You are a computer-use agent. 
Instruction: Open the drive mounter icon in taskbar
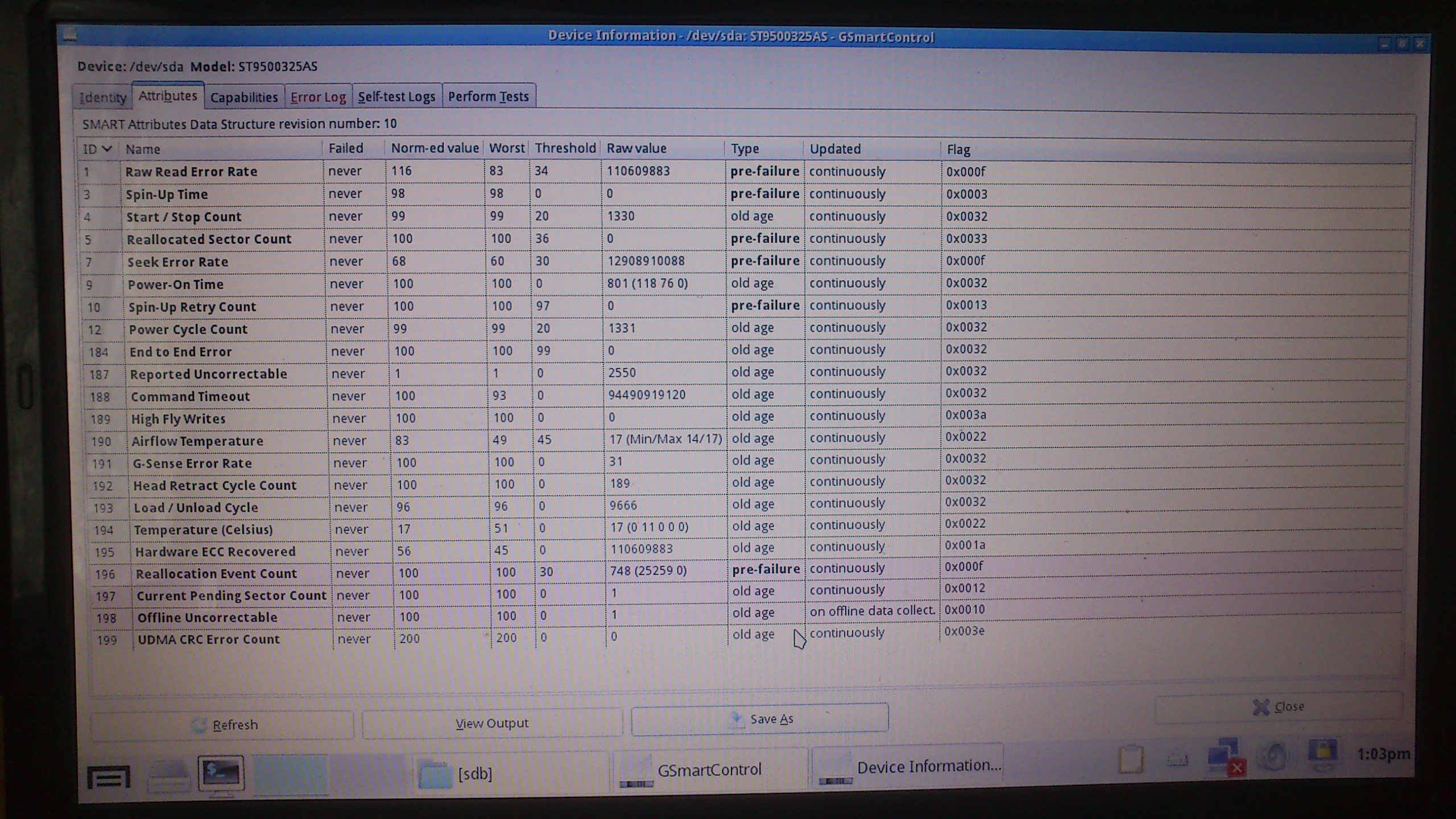[168, 776]
